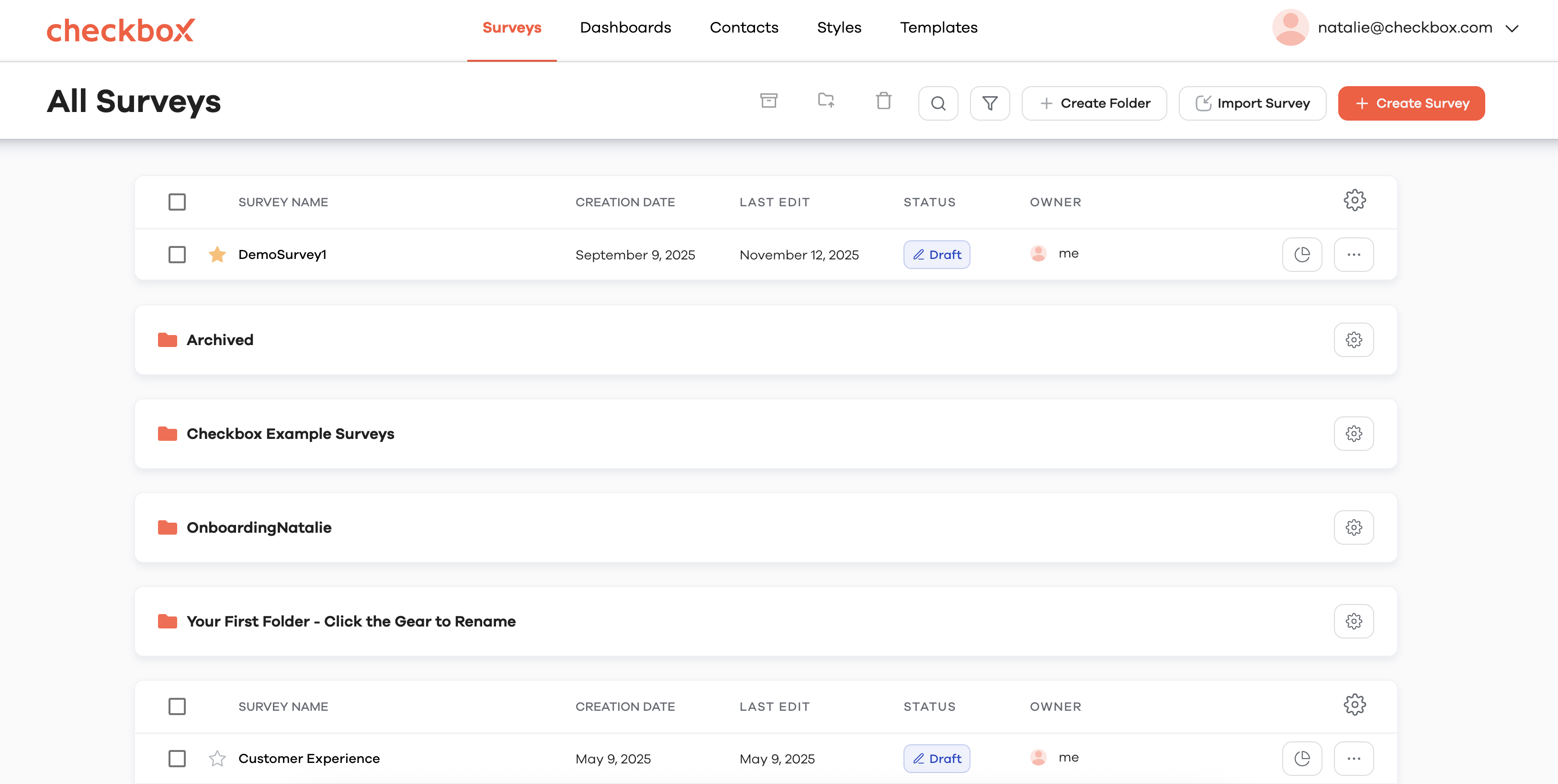Tick the Customer Experience checkbox
The height and width of the screenshot is (784, 1558).
(x=177, y=759)
